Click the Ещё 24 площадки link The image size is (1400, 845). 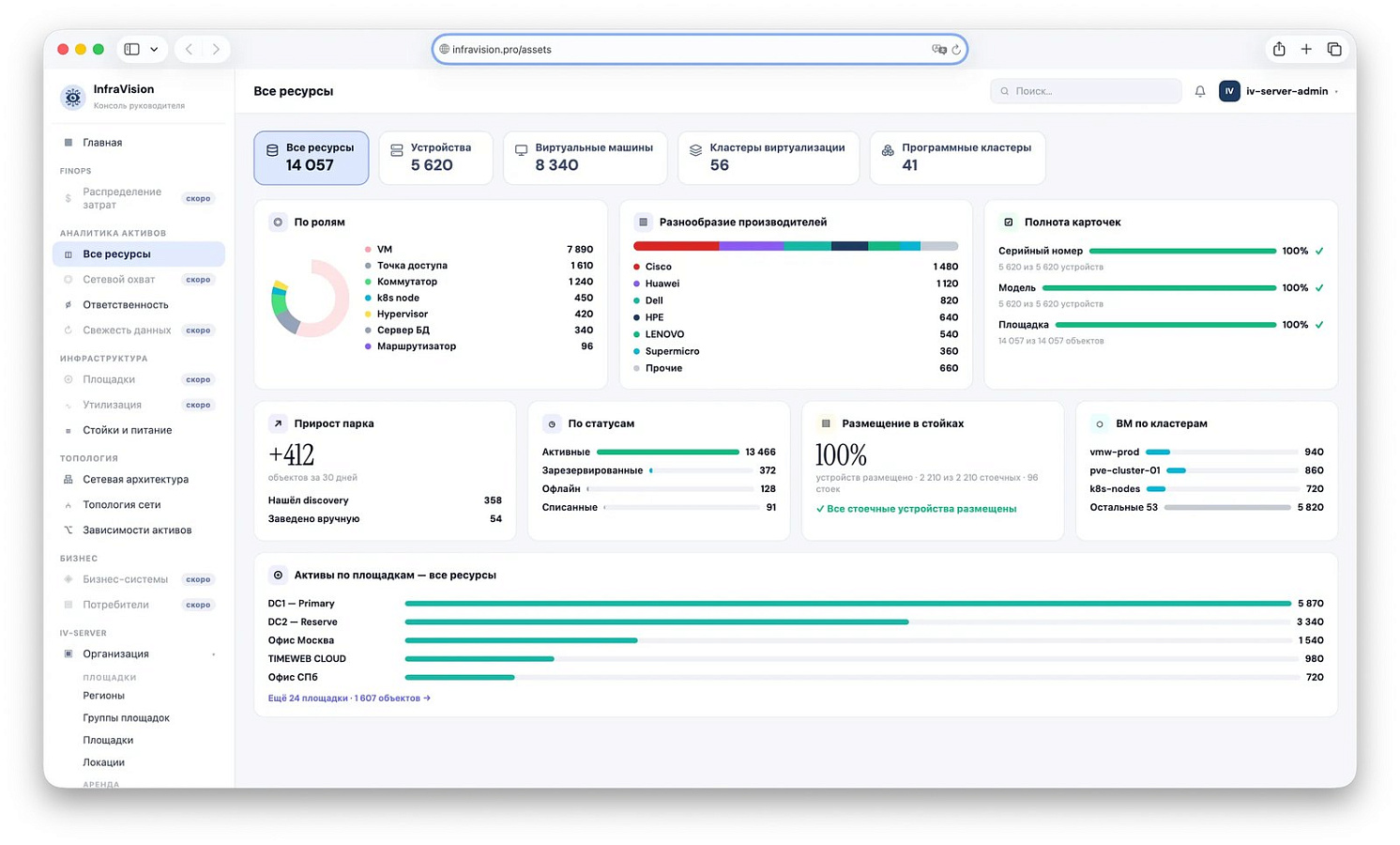(349, 699)
